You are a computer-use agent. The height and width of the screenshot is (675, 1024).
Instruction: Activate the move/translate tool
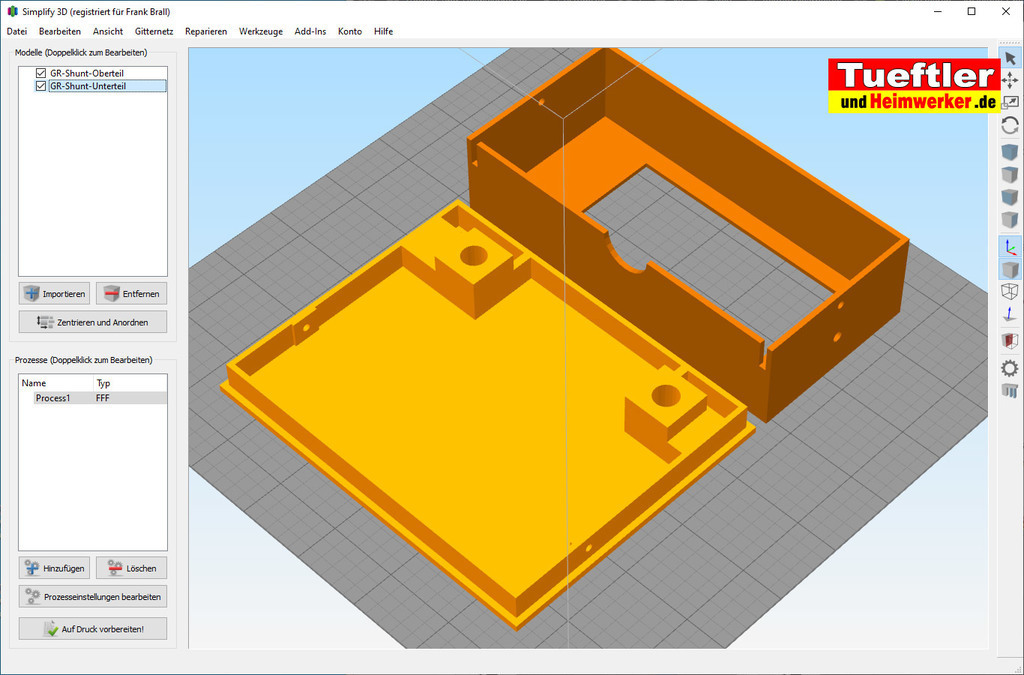1010,80
